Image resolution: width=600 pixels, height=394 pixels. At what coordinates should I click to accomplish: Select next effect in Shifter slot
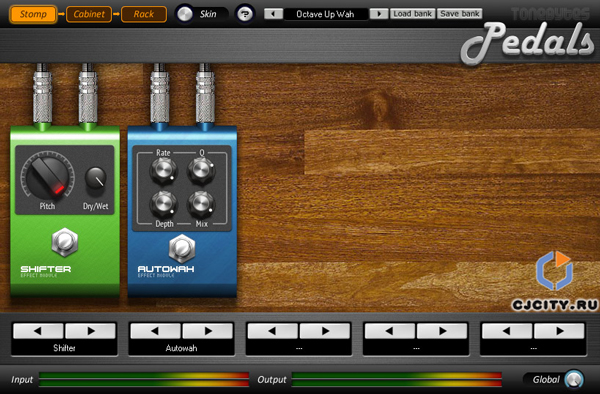click(x=90, y=331)
